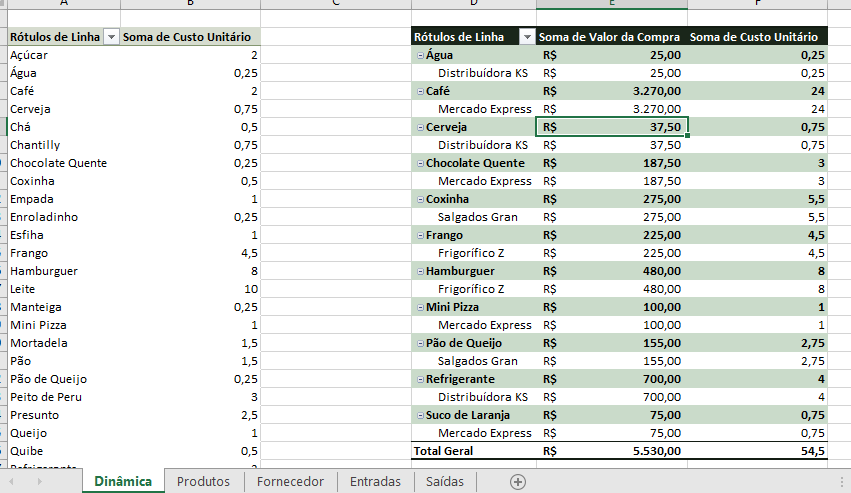
Task: Click Café total value 3.270,00
Action: pos(612,91)
